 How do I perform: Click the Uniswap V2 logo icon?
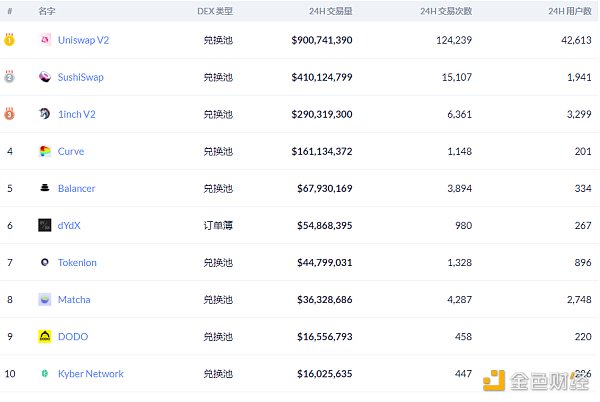(45, 40)
